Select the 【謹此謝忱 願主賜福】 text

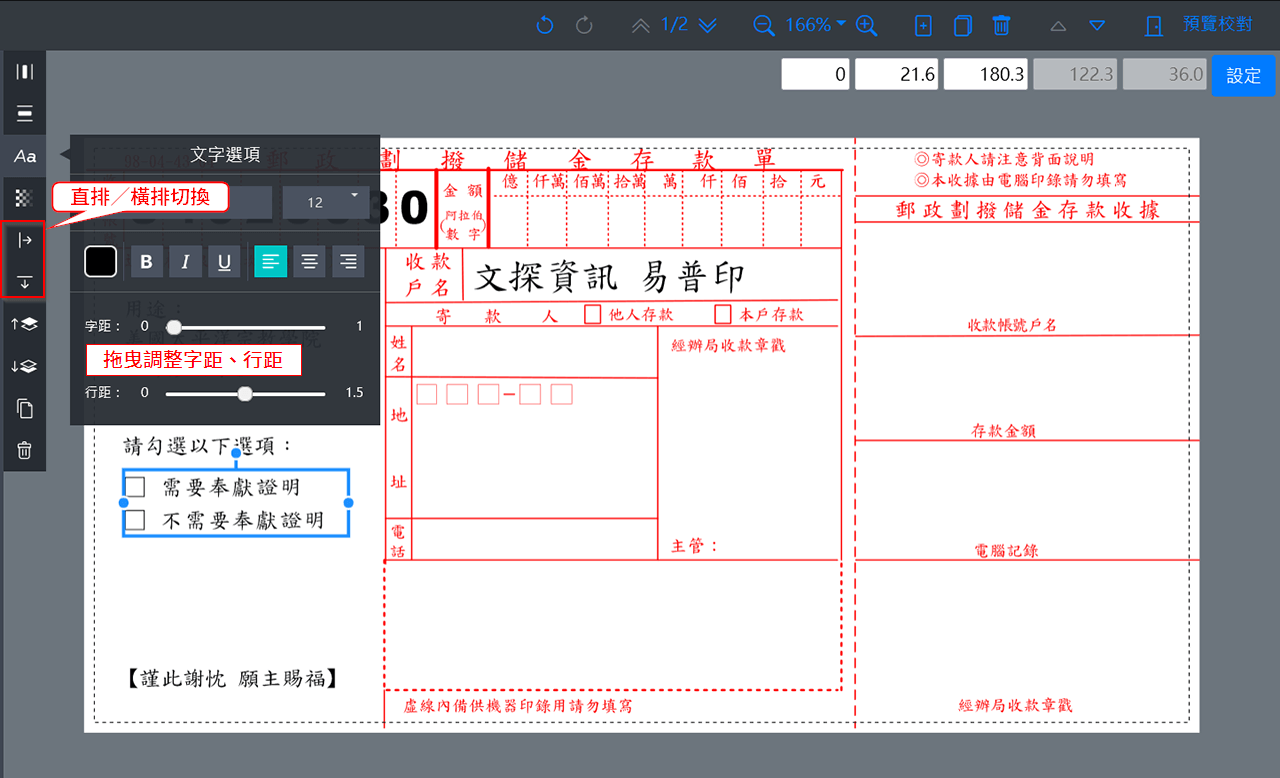point(231,678)
